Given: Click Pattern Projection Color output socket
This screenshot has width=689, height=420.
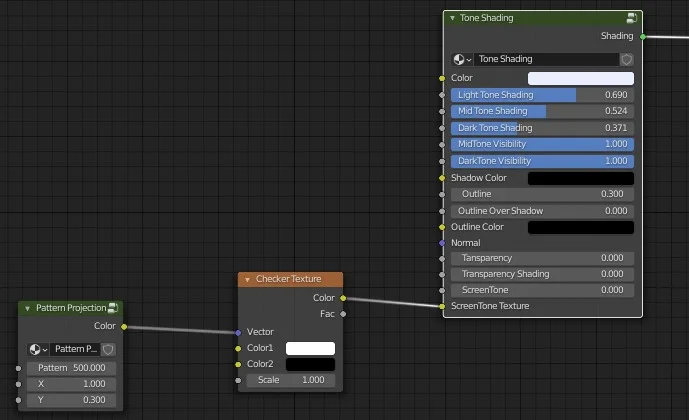Looking at the screenshot, I should 124,326.
